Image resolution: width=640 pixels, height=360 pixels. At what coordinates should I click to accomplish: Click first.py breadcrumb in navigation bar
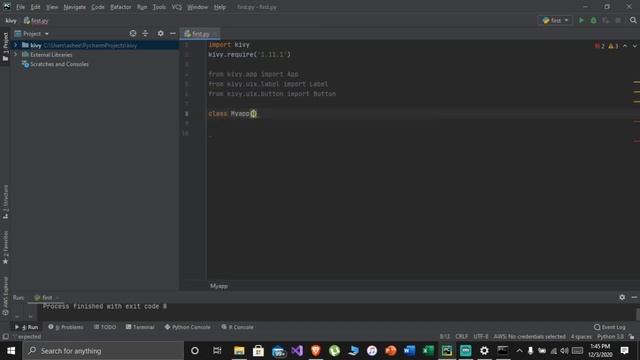point(36,20)
